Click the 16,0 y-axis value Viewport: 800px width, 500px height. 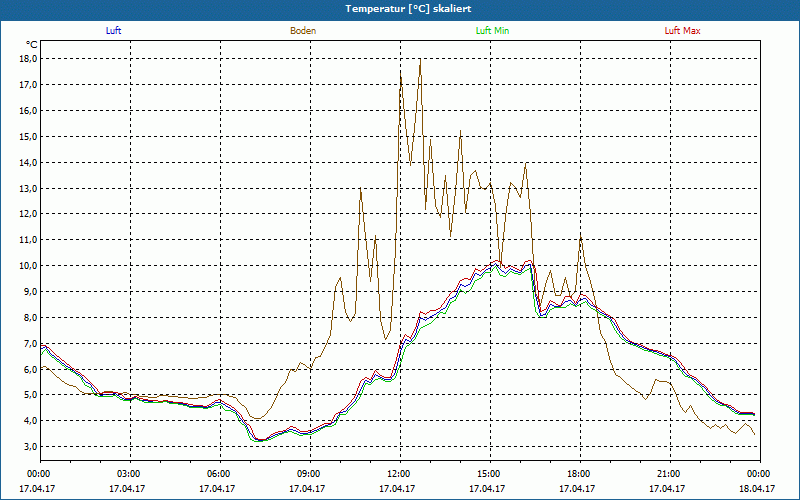coord(28,111)
